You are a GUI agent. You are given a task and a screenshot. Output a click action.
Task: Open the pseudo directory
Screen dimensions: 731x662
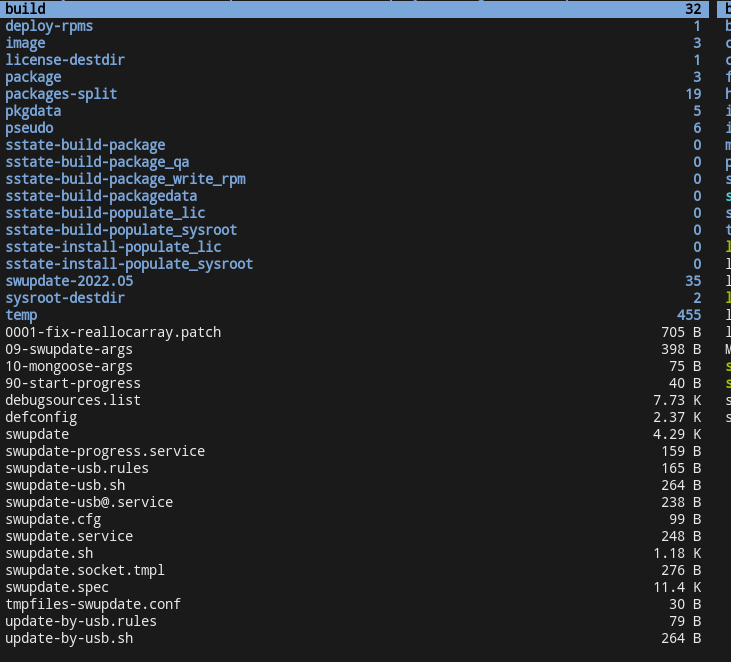click(29, 128)
